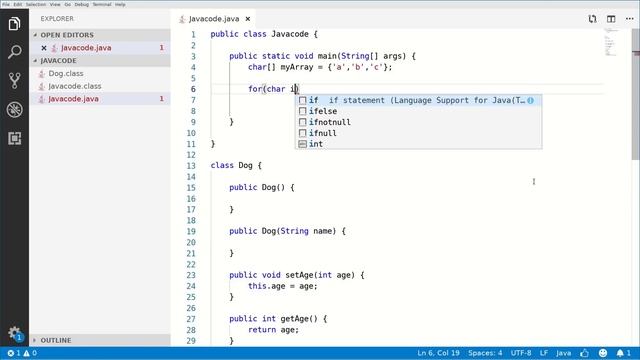Open the Help menu

pyautogui.click(x=120, y=4)
